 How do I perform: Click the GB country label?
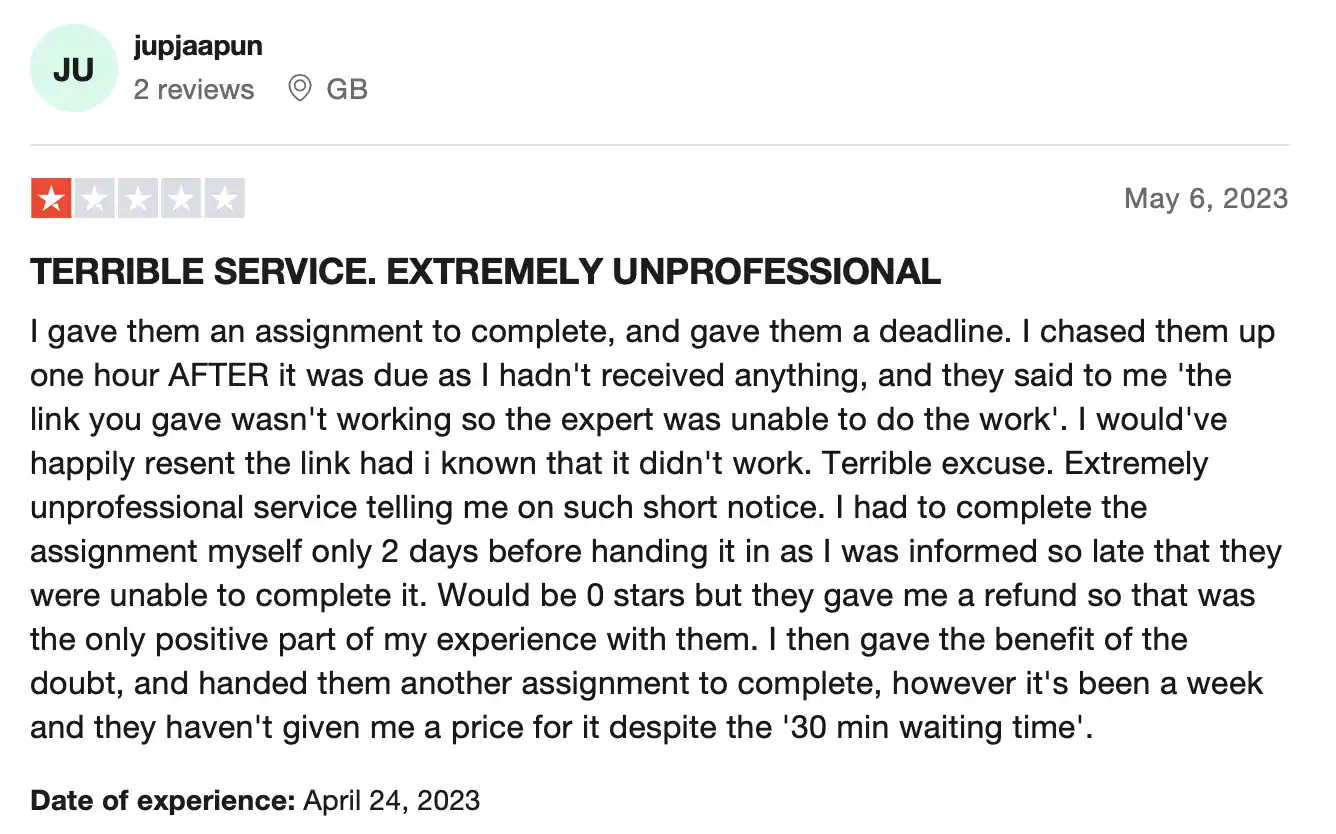[347, 89]
